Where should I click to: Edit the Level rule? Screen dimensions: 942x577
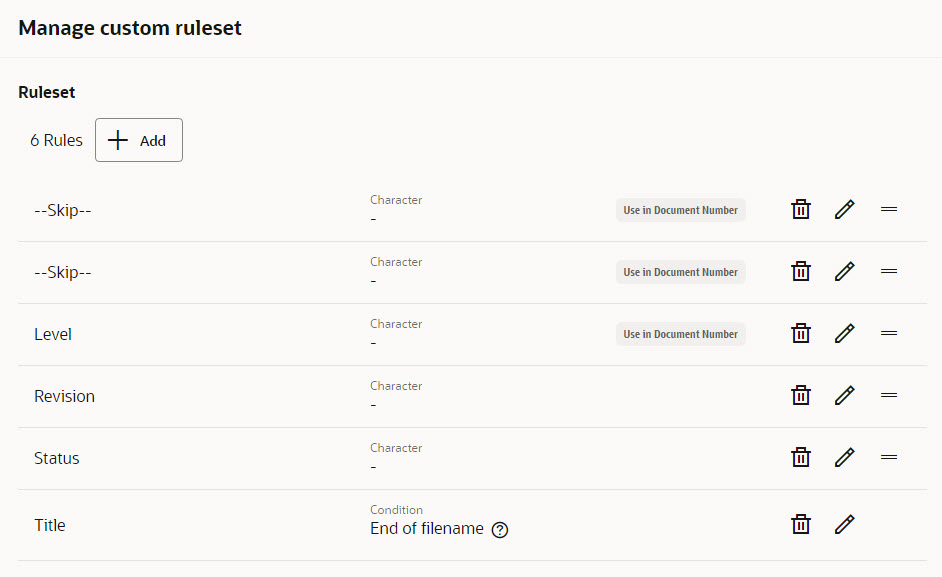click(844, 334)
